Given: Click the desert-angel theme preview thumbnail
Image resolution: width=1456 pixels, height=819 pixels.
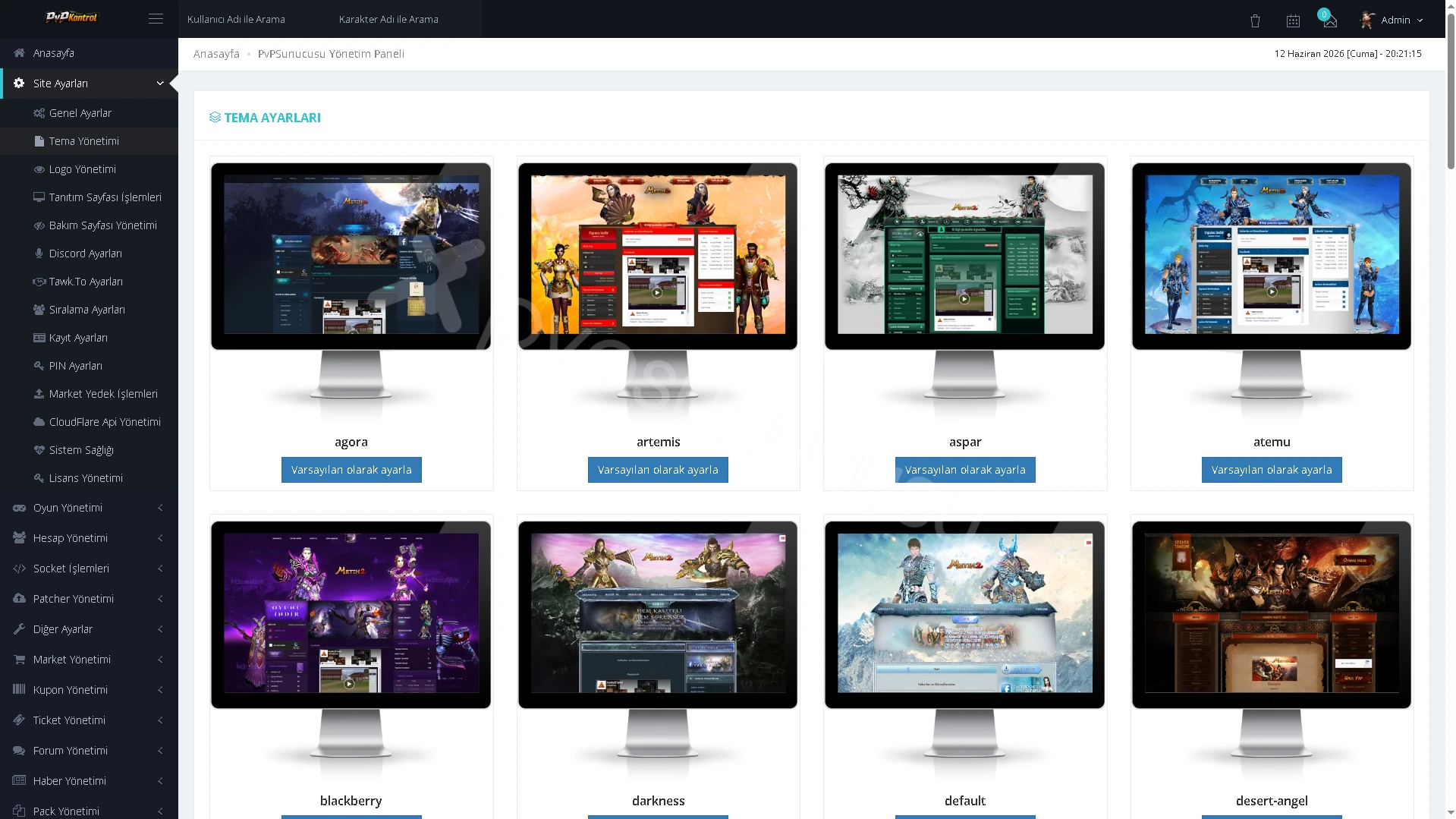Looking at the screenshot, I should click(x=1272, y=650).
